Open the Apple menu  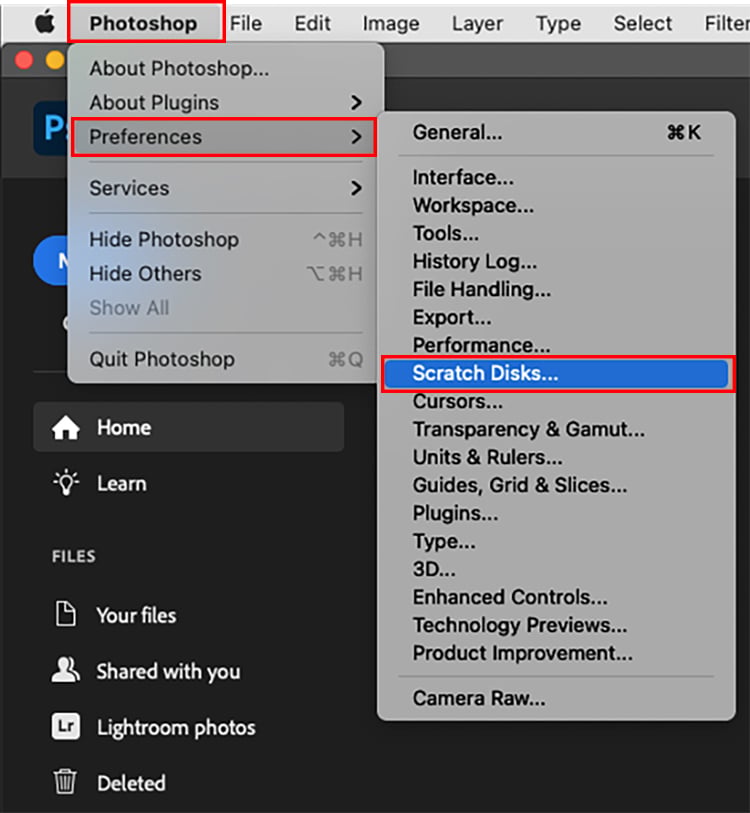45,23
